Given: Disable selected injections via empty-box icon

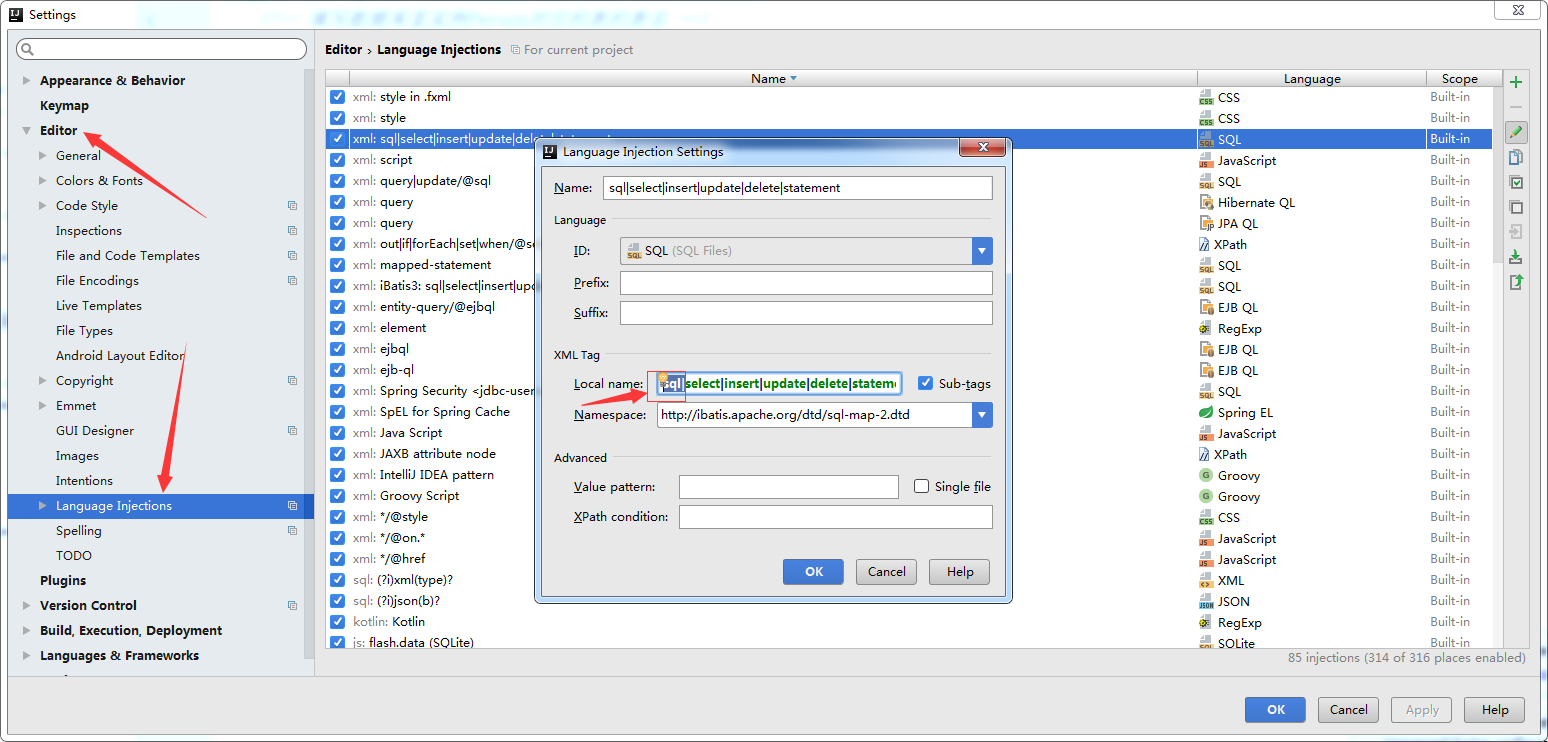Looking at the screenshot, I should 1516,207.
